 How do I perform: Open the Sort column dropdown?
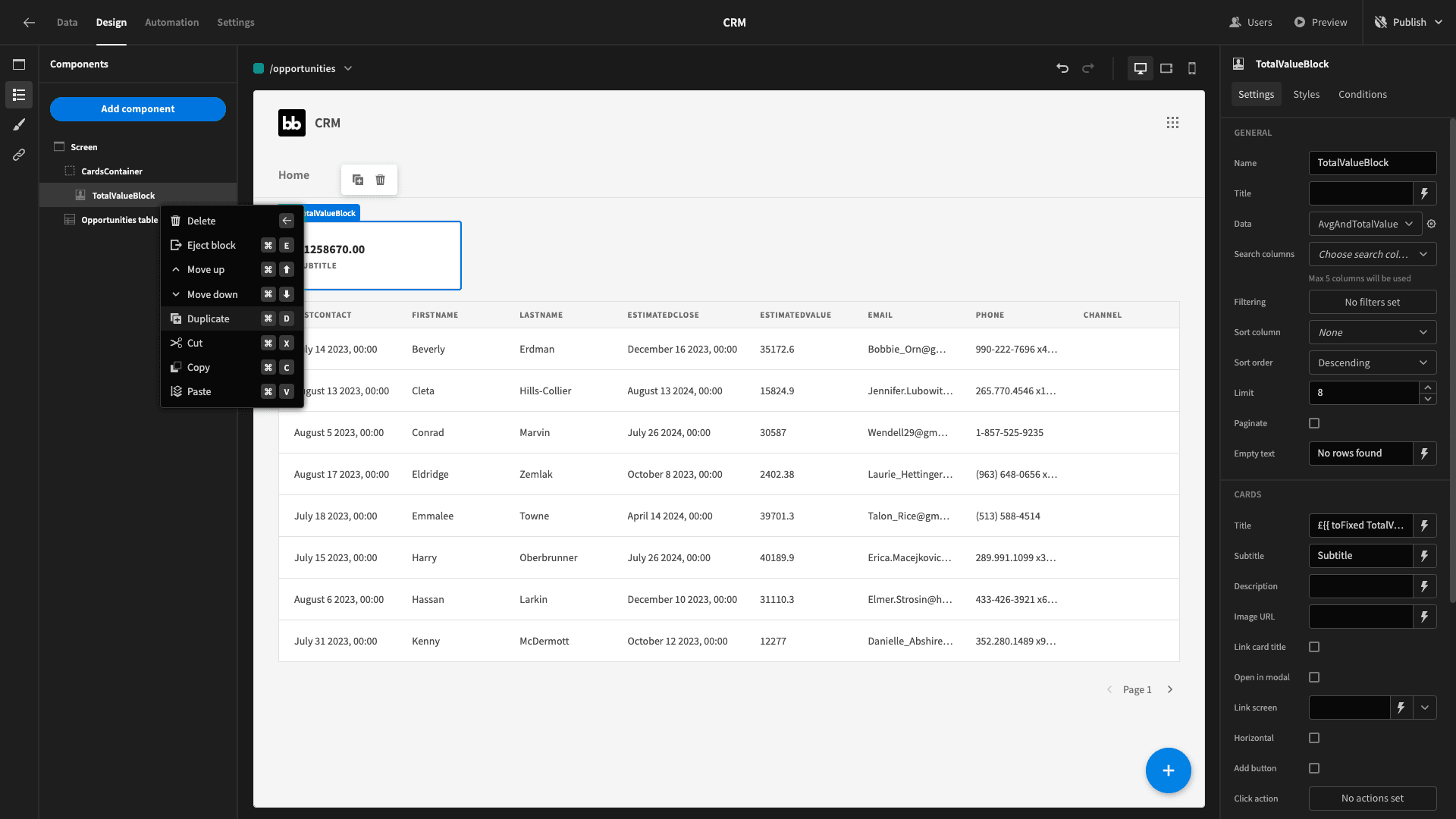(x=1373, y=332)
